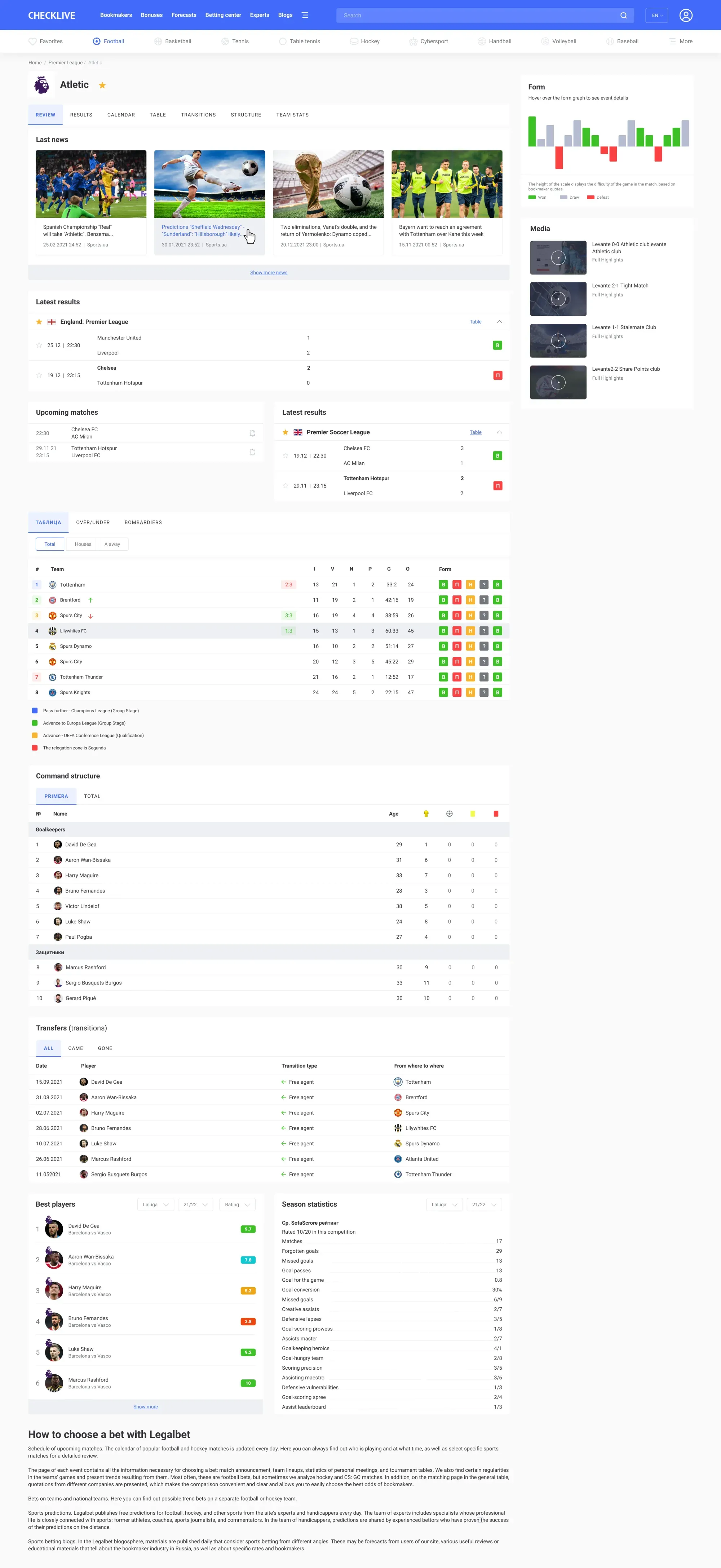
Task: Click the Cybersport icon
Action: 413,41
